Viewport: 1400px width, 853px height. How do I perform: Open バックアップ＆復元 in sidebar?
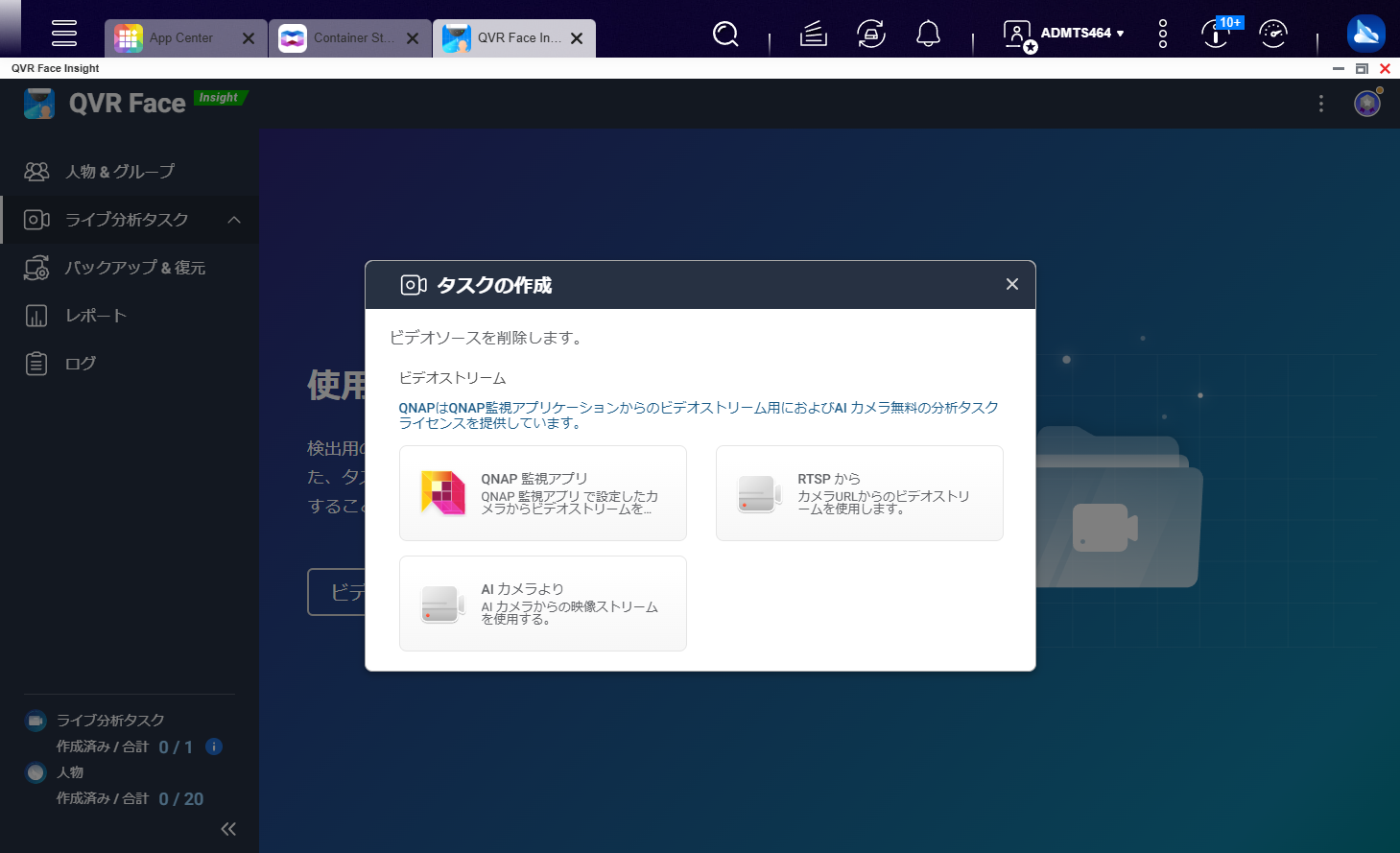click(130, 268)
